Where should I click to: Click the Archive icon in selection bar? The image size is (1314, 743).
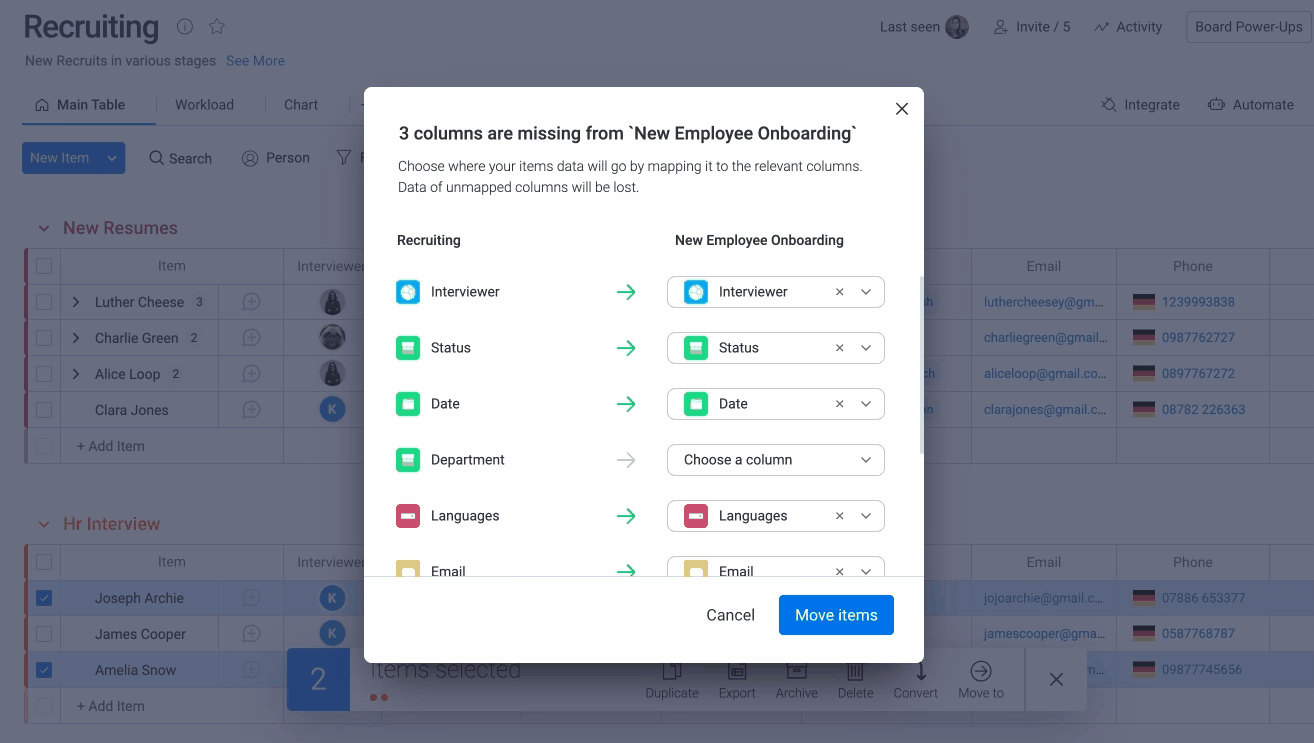[x=796, y=673]
